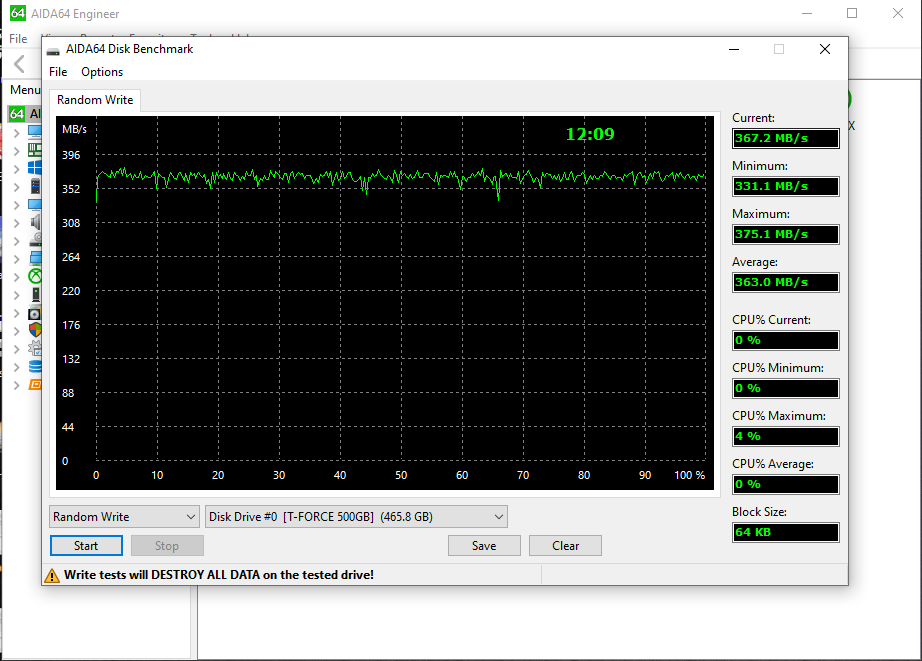Click the Clear button
922x661 pixels.
coord(565,546)
